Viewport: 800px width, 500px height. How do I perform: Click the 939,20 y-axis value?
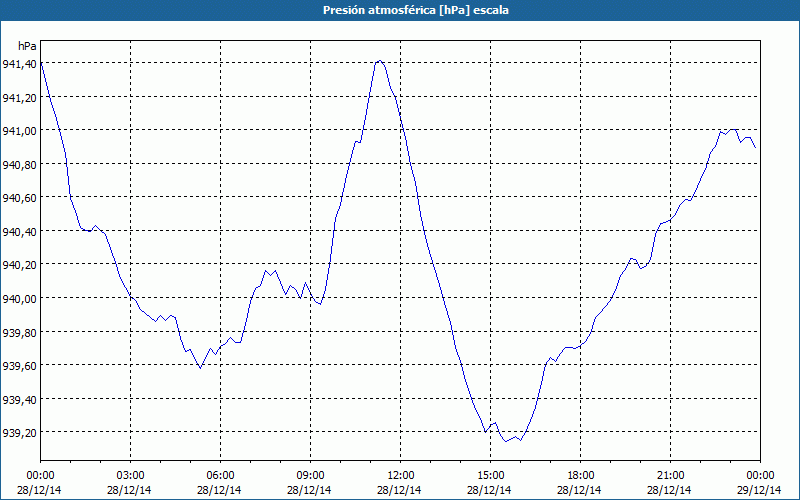pyautogui.click(x=19, y=433)
